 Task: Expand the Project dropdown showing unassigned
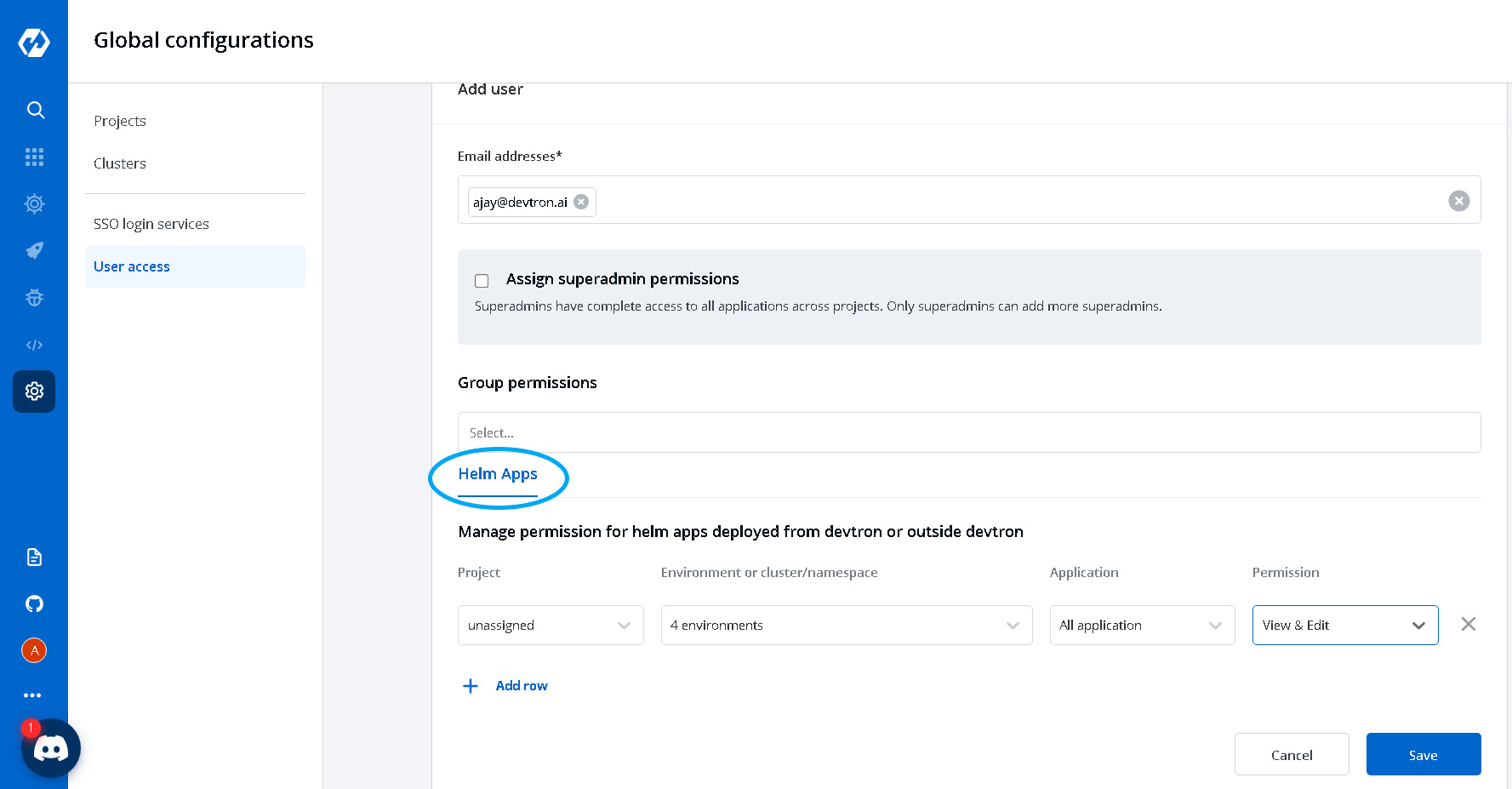[551, 625]
